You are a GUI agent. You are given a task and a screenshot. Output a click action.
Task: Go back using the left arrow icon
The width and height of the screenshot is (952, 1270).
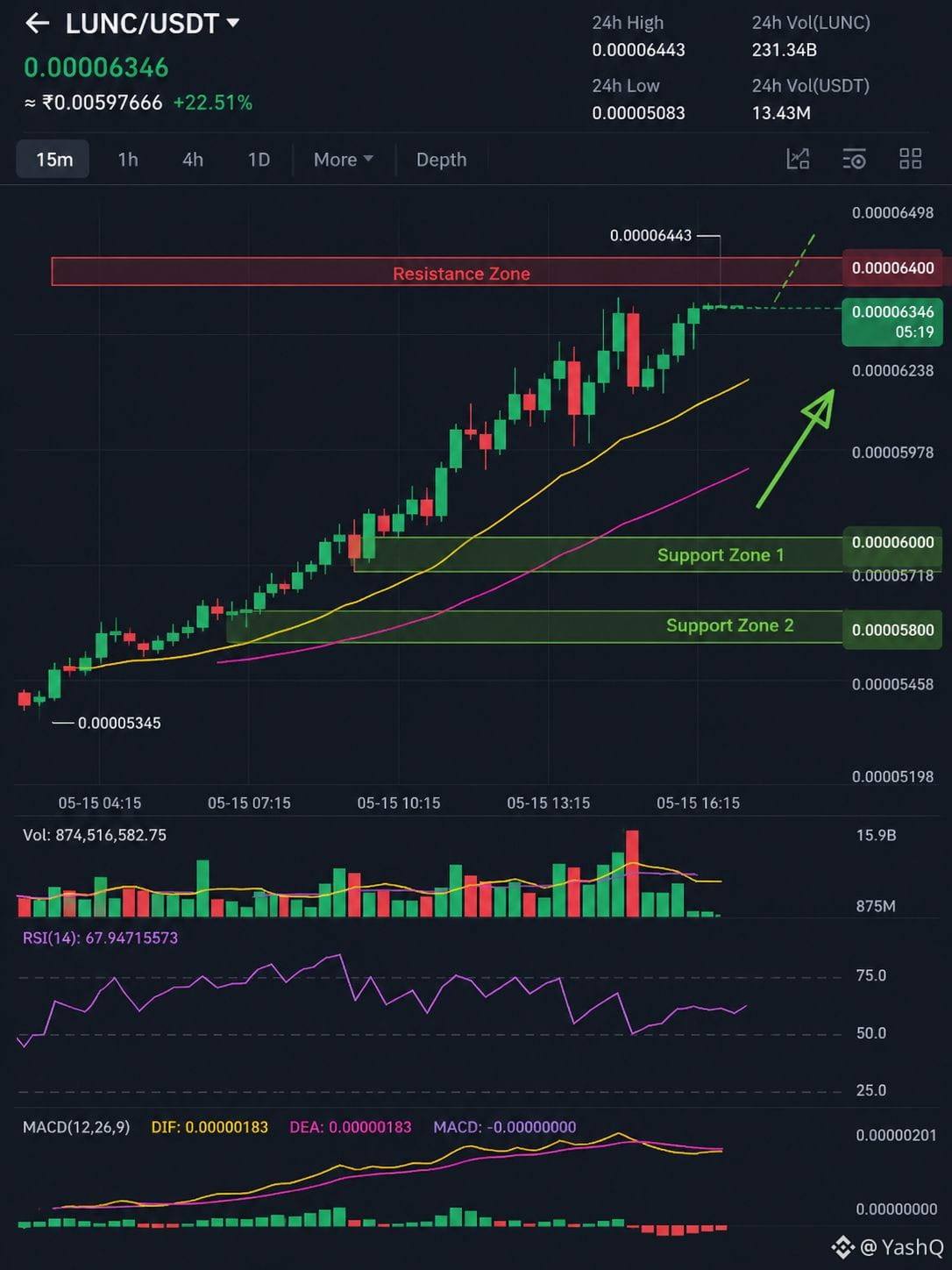[x=37, y=24]
